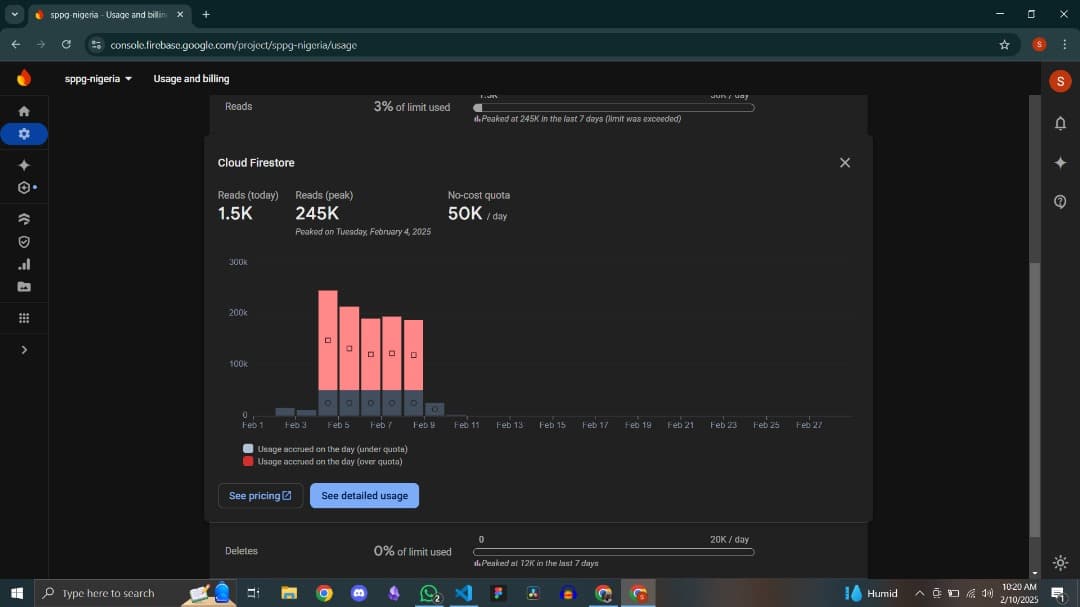The height and width of the screenshot is (607, 1080).
Task: Open the Humid weather widget
Action: pyautogui.click(x=871, y=593)
